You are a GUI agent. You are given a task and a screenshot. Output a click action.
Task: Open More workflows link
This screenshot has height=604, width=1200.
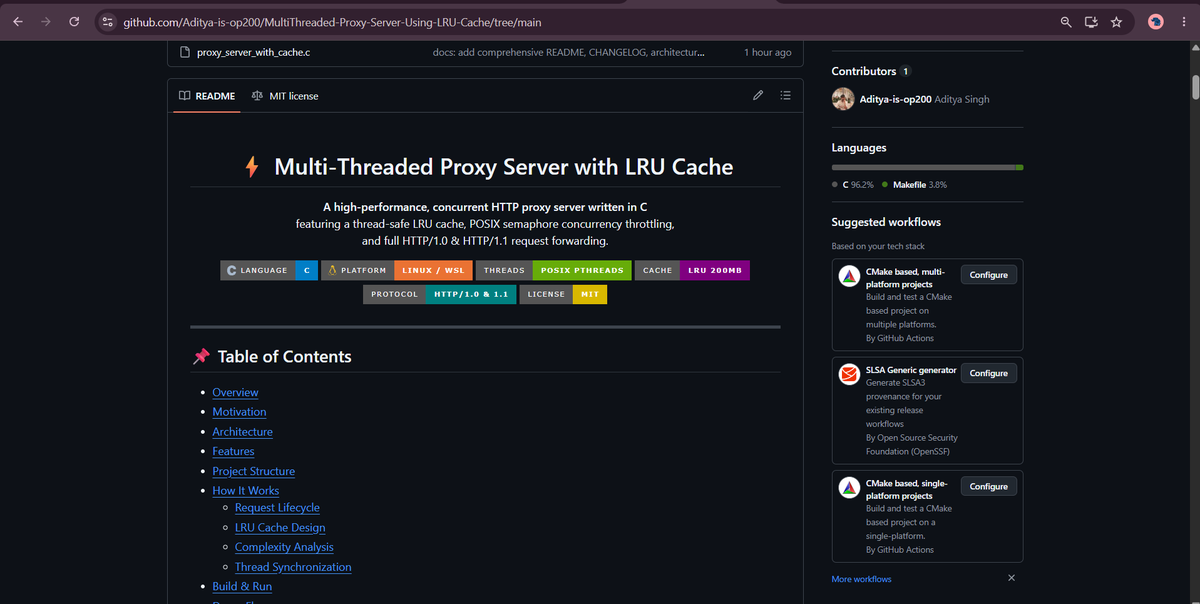click(861, 579)
